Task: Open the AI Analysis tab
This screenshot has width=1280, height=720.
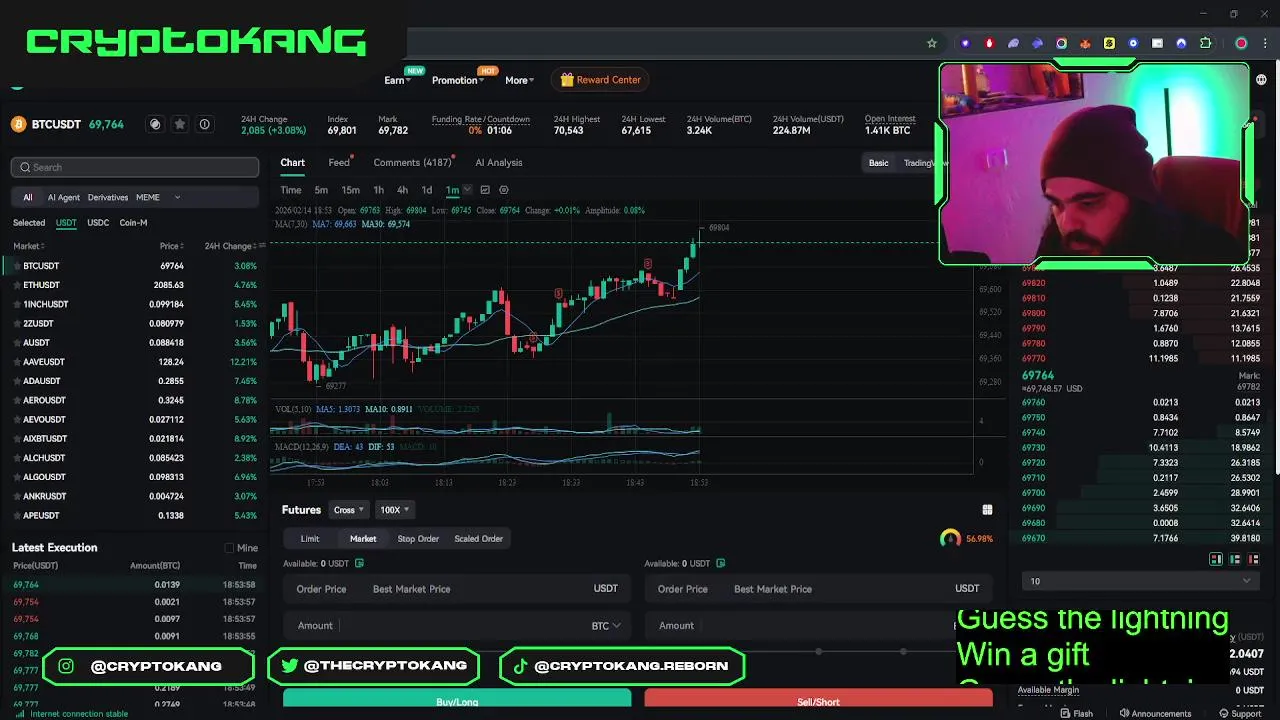Action: pos(499,163)
